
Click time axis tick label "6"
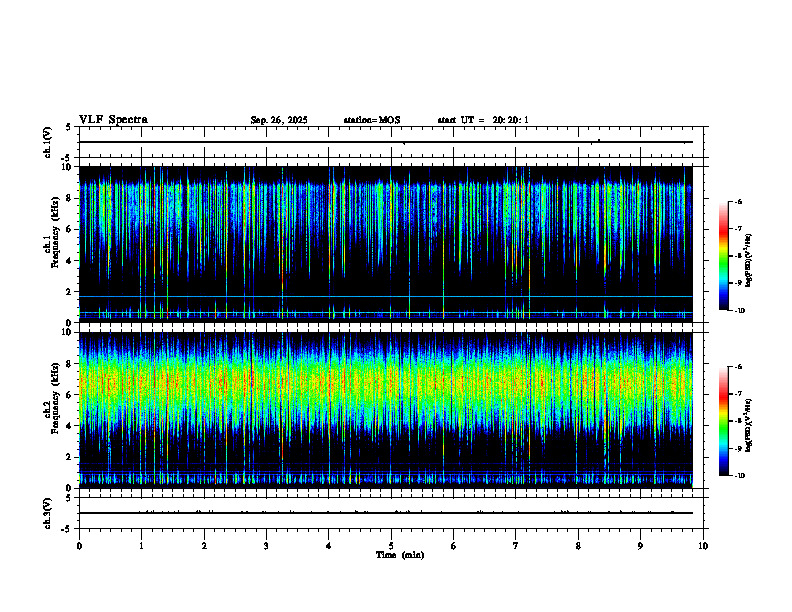click(x=454, y=546)
